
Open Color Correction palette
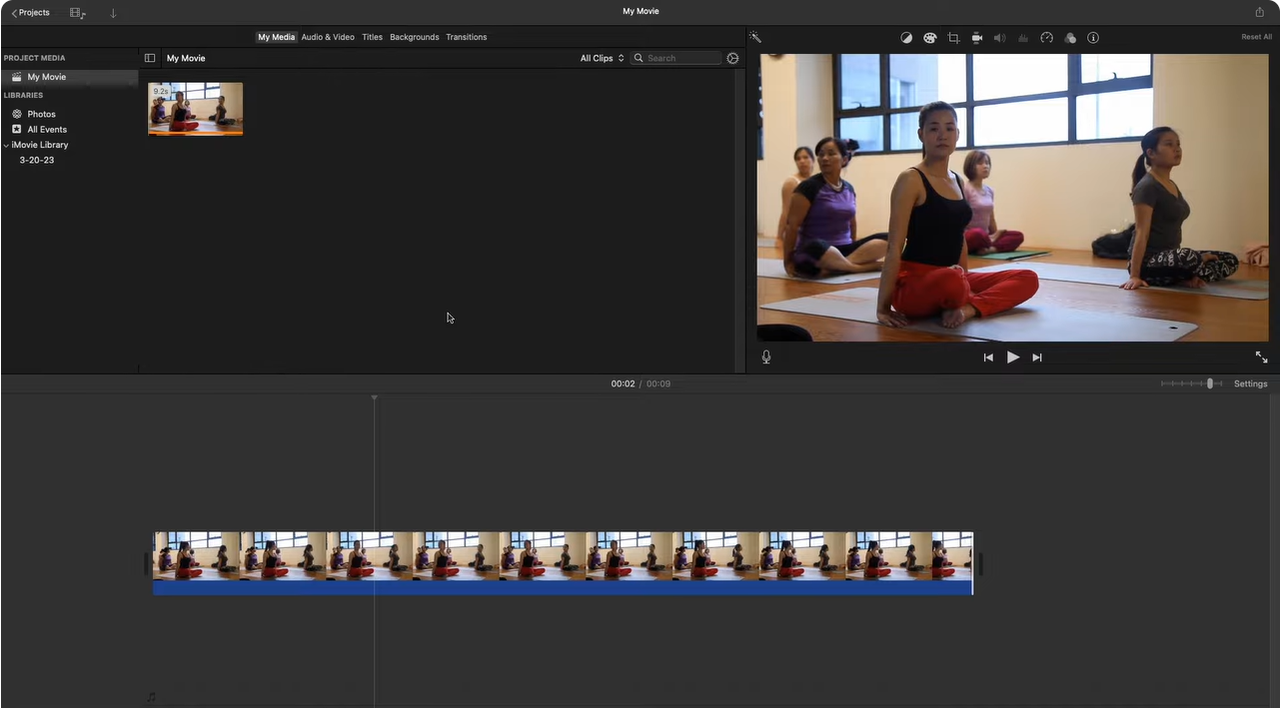(x=929, y=38)
